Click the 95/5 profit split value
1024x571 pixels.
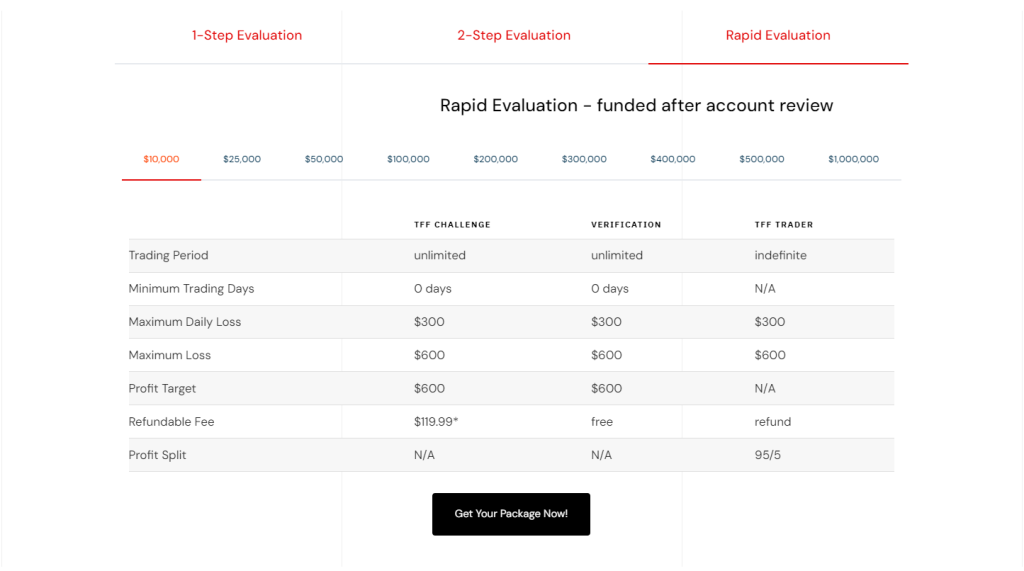click(767, 455)
